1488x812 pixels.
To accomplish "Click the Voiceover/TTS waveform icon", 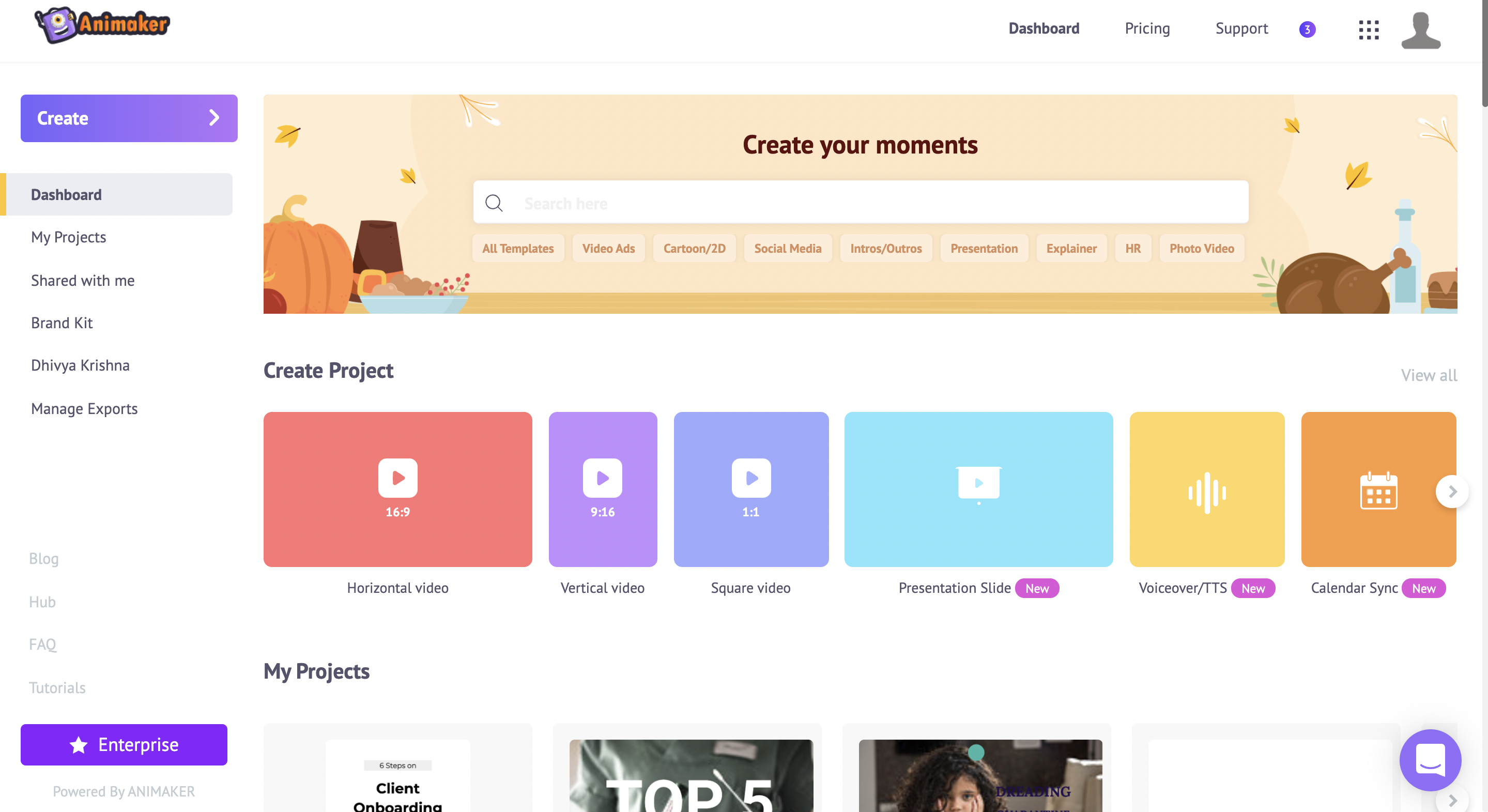I will (1207, 490).
